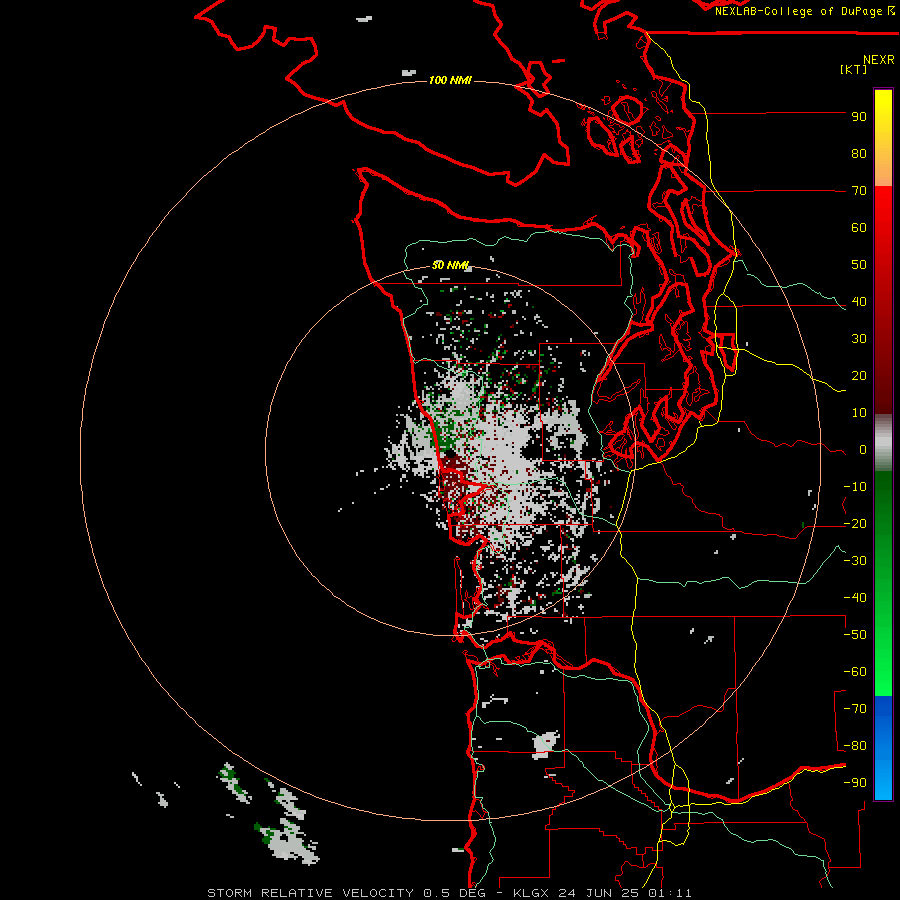The image size is (900, 900).
Task: Click the 10 value on the velocity scale
Action: coord(859,413)
